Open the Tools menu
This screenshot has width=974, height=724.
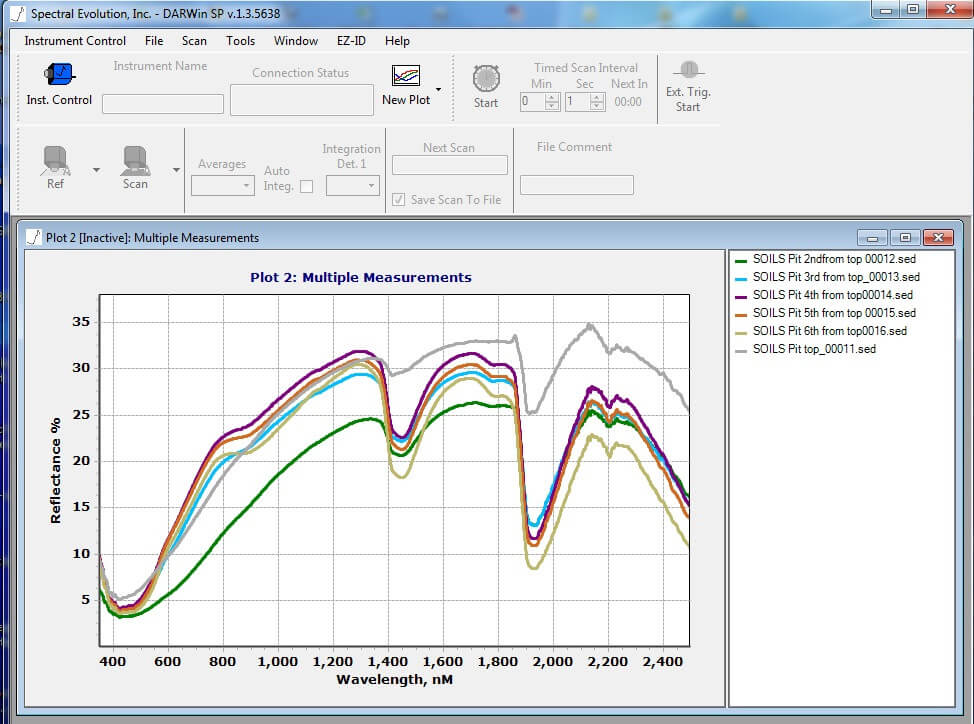[x=239, y=41]
